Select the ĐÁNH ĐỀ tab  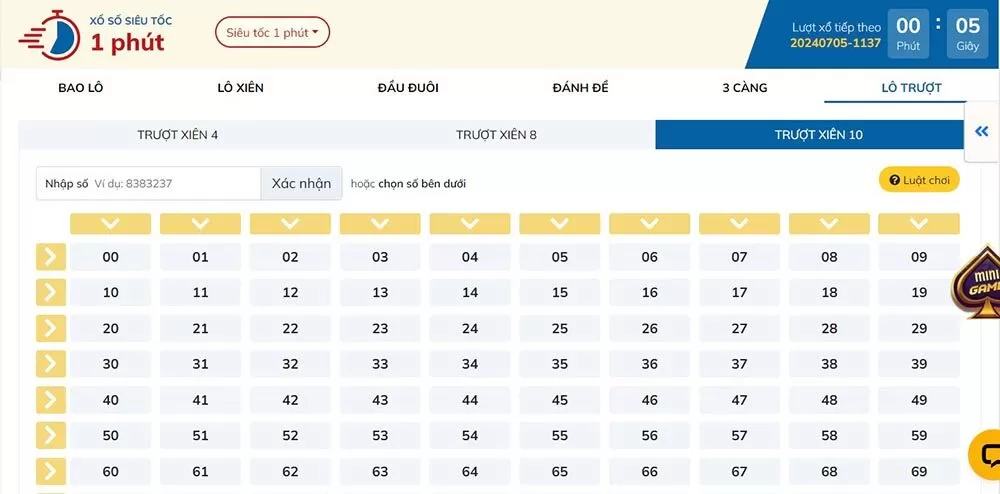click(x=580, y=88)
